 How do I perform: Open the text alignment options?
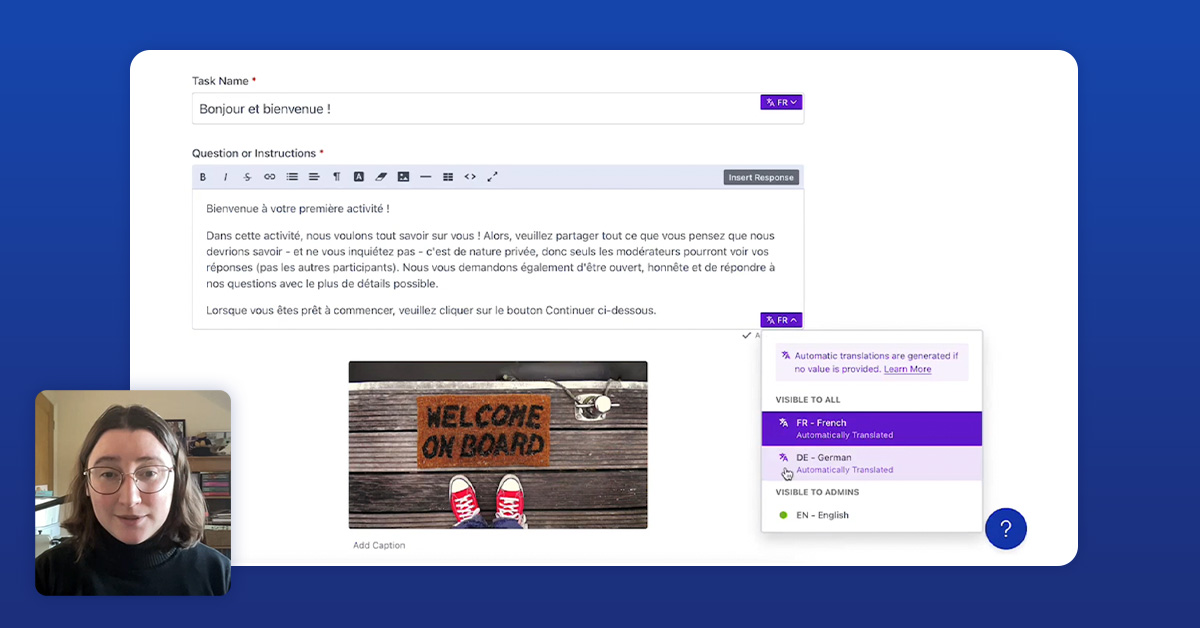pyautogui.click(x=314, y=177)
